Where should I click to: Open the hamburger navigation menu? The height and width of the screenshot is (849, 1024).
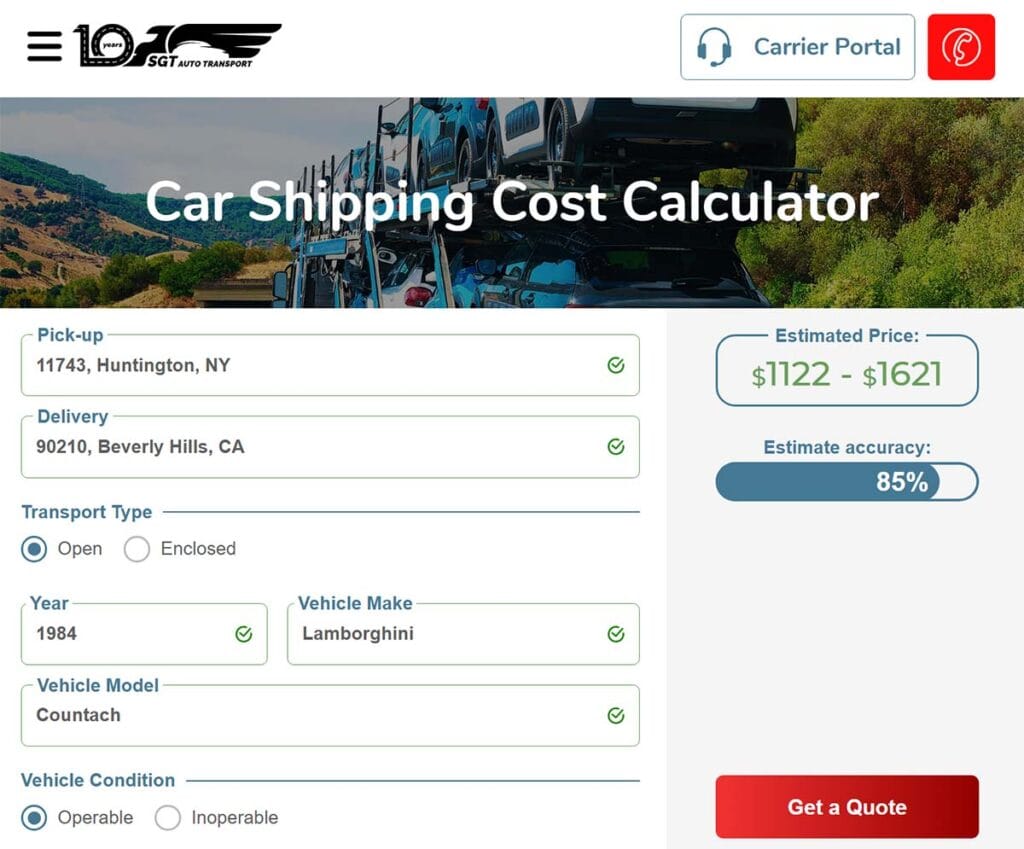coord(42,46)
